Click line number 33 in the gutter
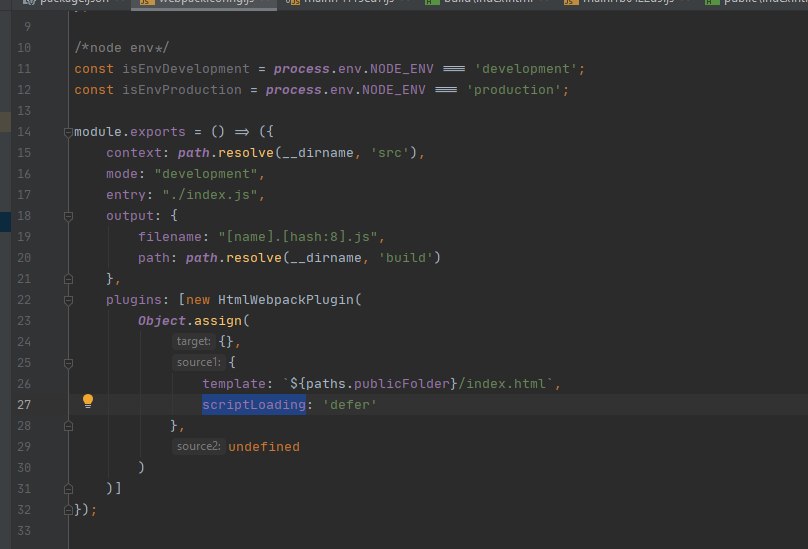Viewport: 808px width, 549px height. click(x=24, y=530)
